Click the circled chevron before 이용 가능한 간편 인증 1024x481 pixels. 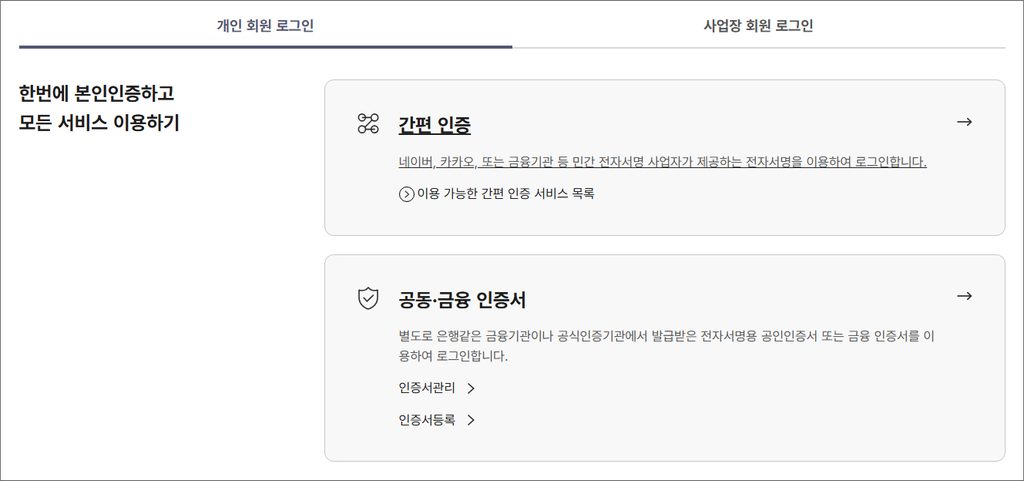(406, 194)
